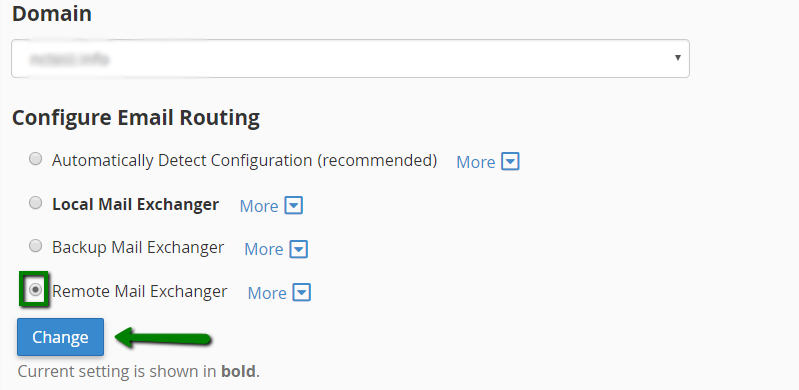Image resolution: width=799 pixels, height=390 pixels.
Task: Open More link next to Local Mail Exchanger
Action: coord(259,206)
